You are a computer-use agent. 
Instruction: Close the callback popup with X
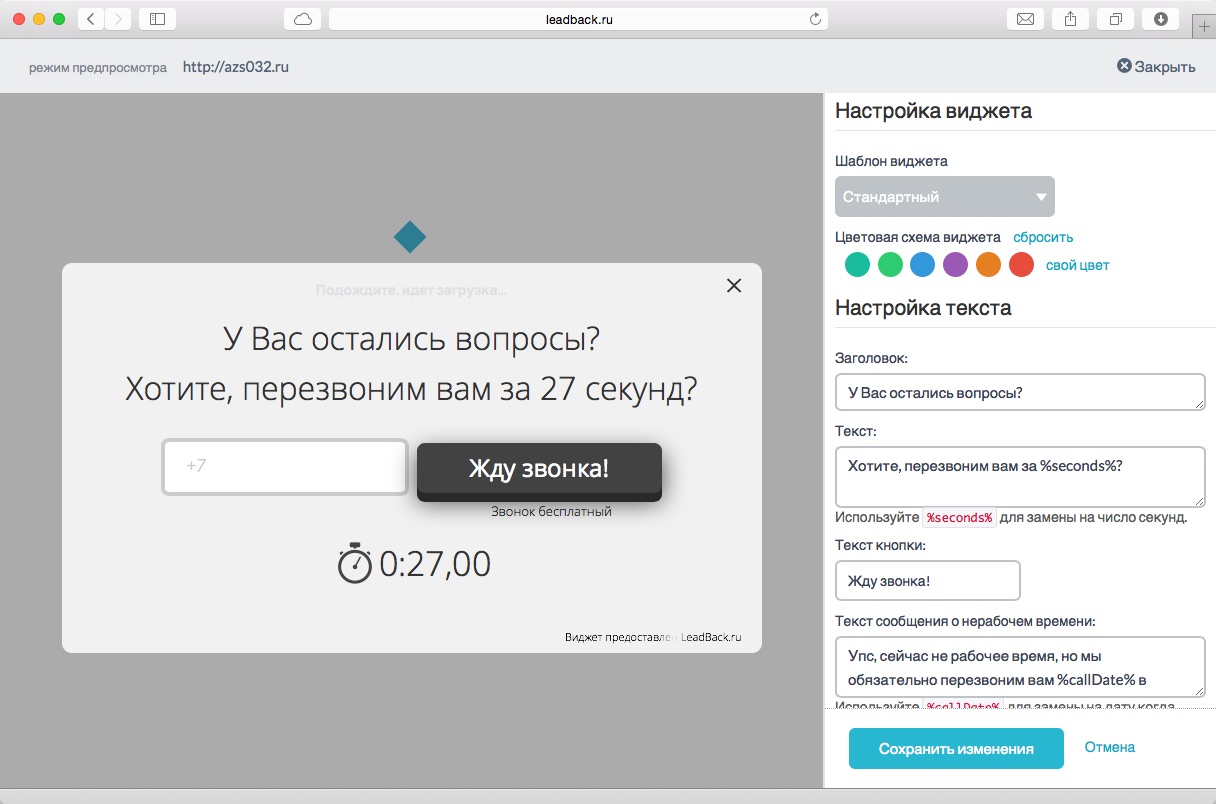click(x=734, y=286)
